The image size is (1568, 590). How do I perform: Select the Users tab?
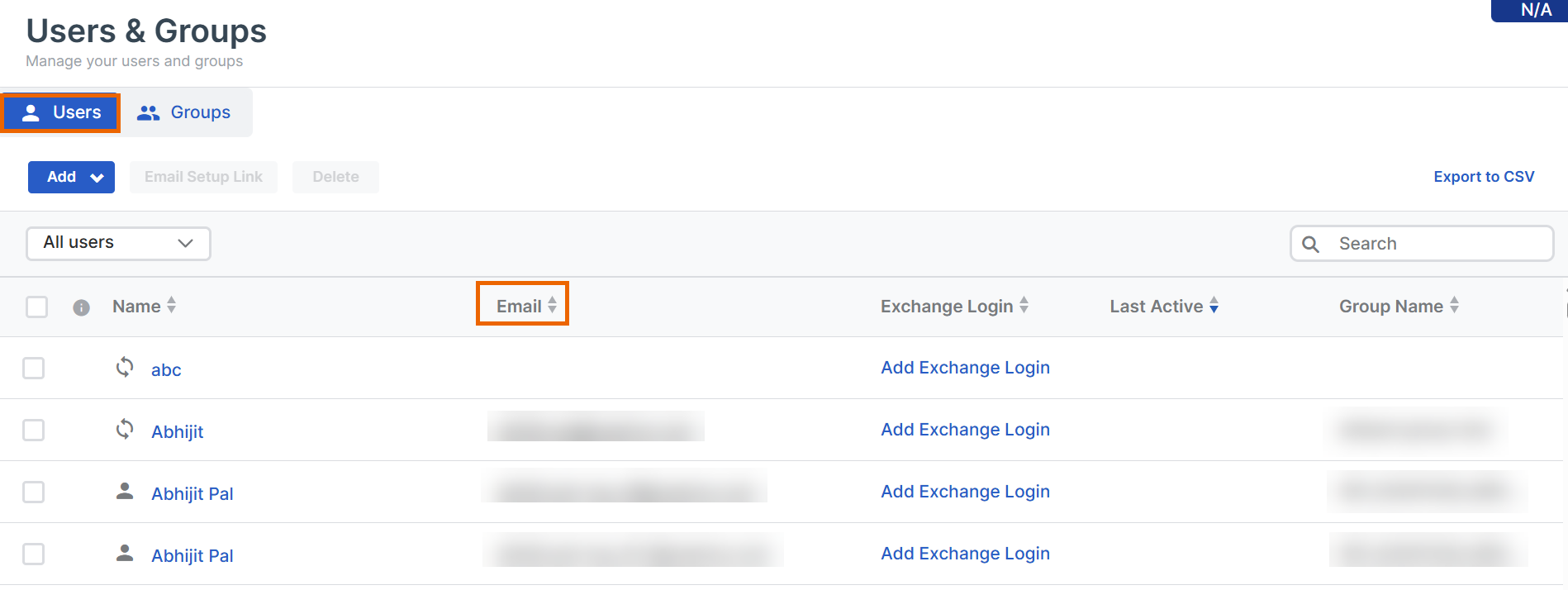(61, 112)
